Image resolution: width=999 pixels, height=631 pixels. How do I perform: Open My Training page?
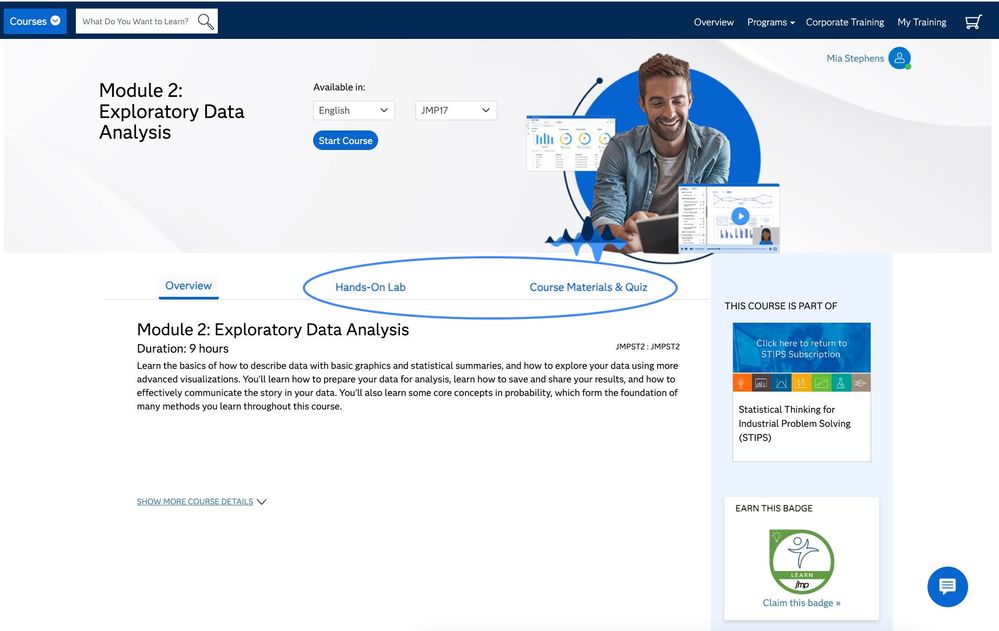coord(922,22)
